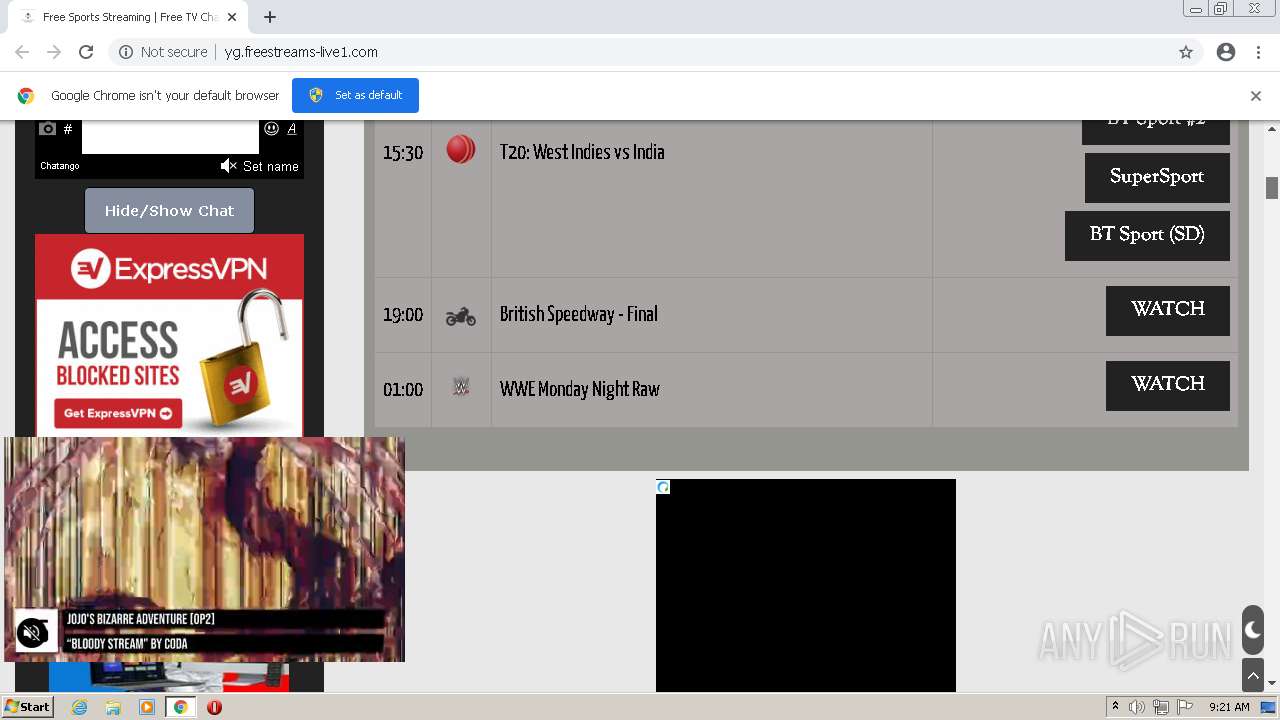Screen dimensions: 1280x720
Task: Click the hashtag icon in chat
Action: [68, 129]
